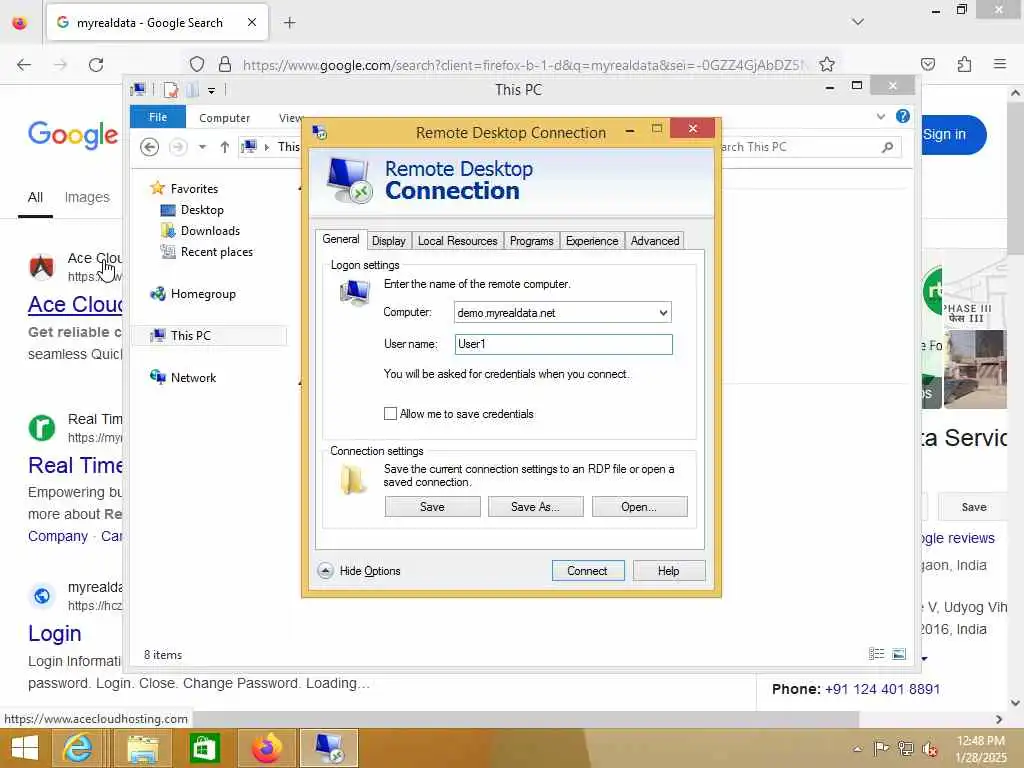Viewport: 1024px width, 768px height.
Task: Click the Save As... button
Action: (x=536, y=507)
